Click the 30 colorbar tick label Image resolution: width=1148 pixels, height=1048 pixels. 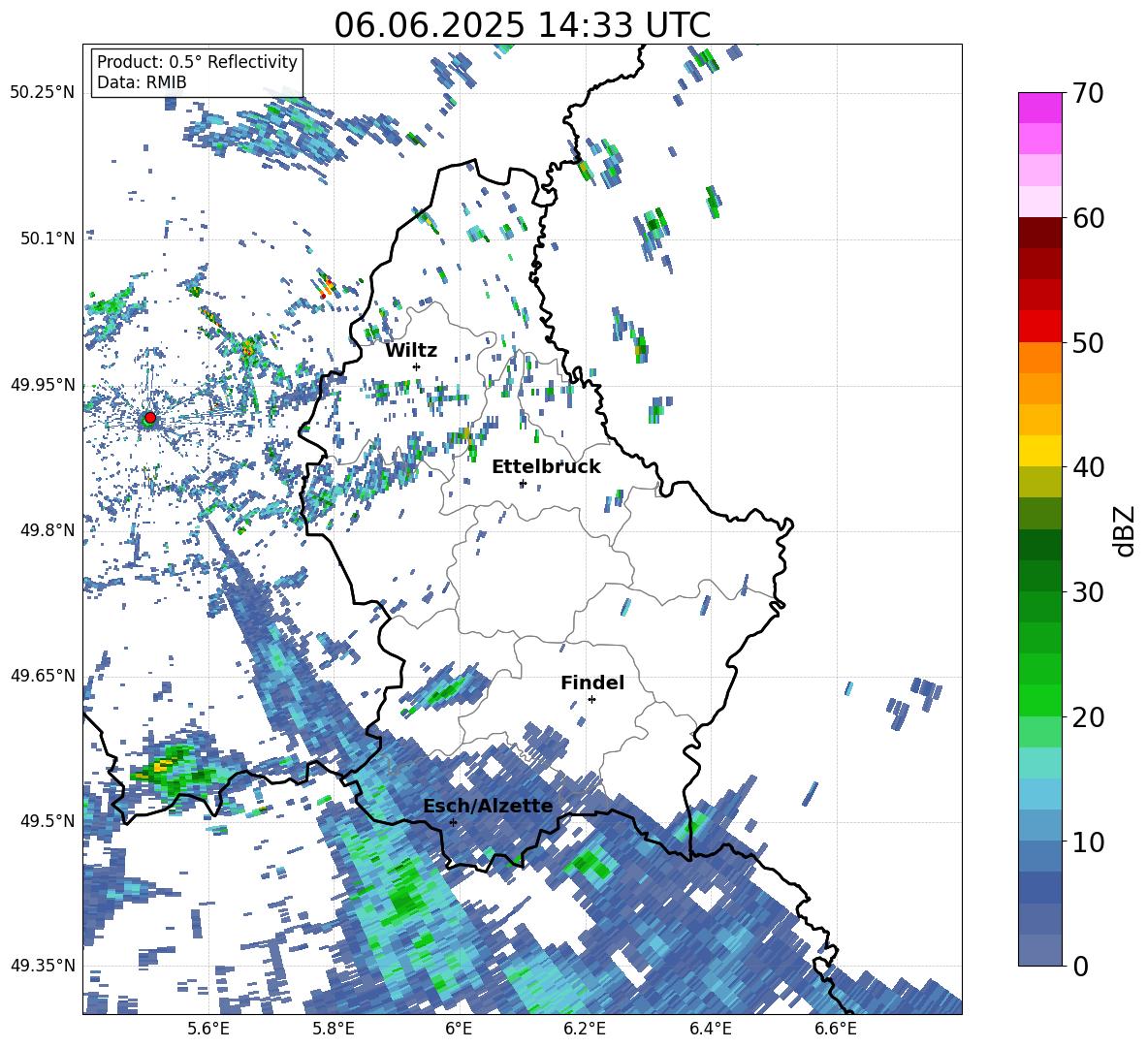pos(1088,592)
